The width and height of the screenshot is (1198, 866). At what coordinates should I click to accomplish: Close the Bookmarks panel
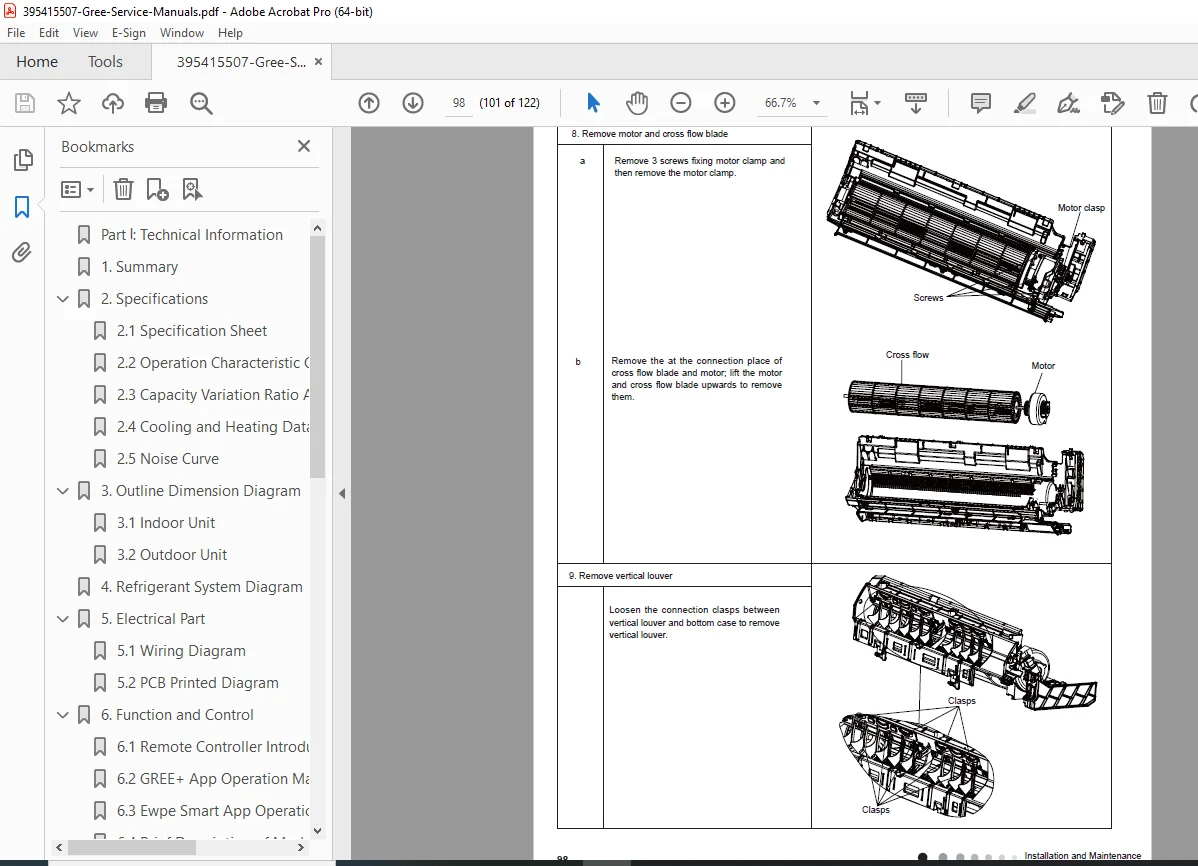click(303, 146)
